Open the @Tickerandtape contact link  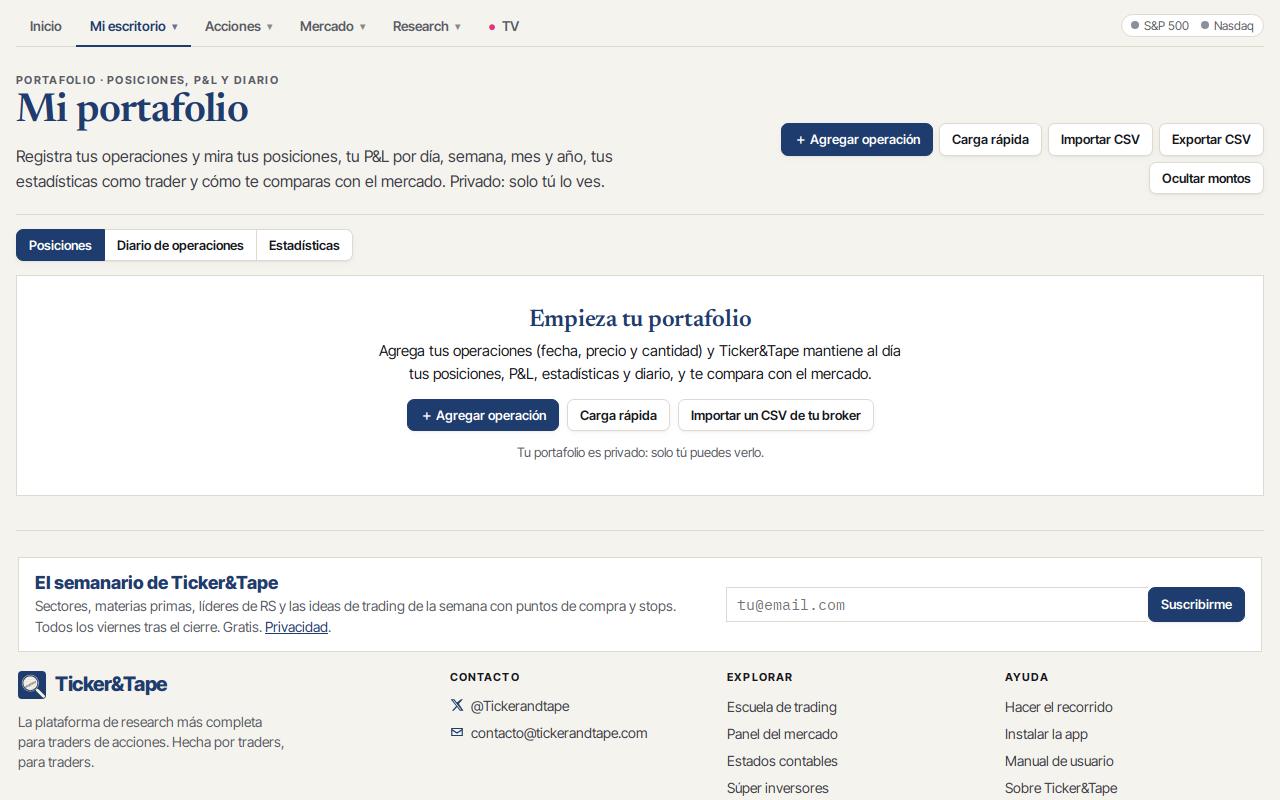[x=520, y=706]
